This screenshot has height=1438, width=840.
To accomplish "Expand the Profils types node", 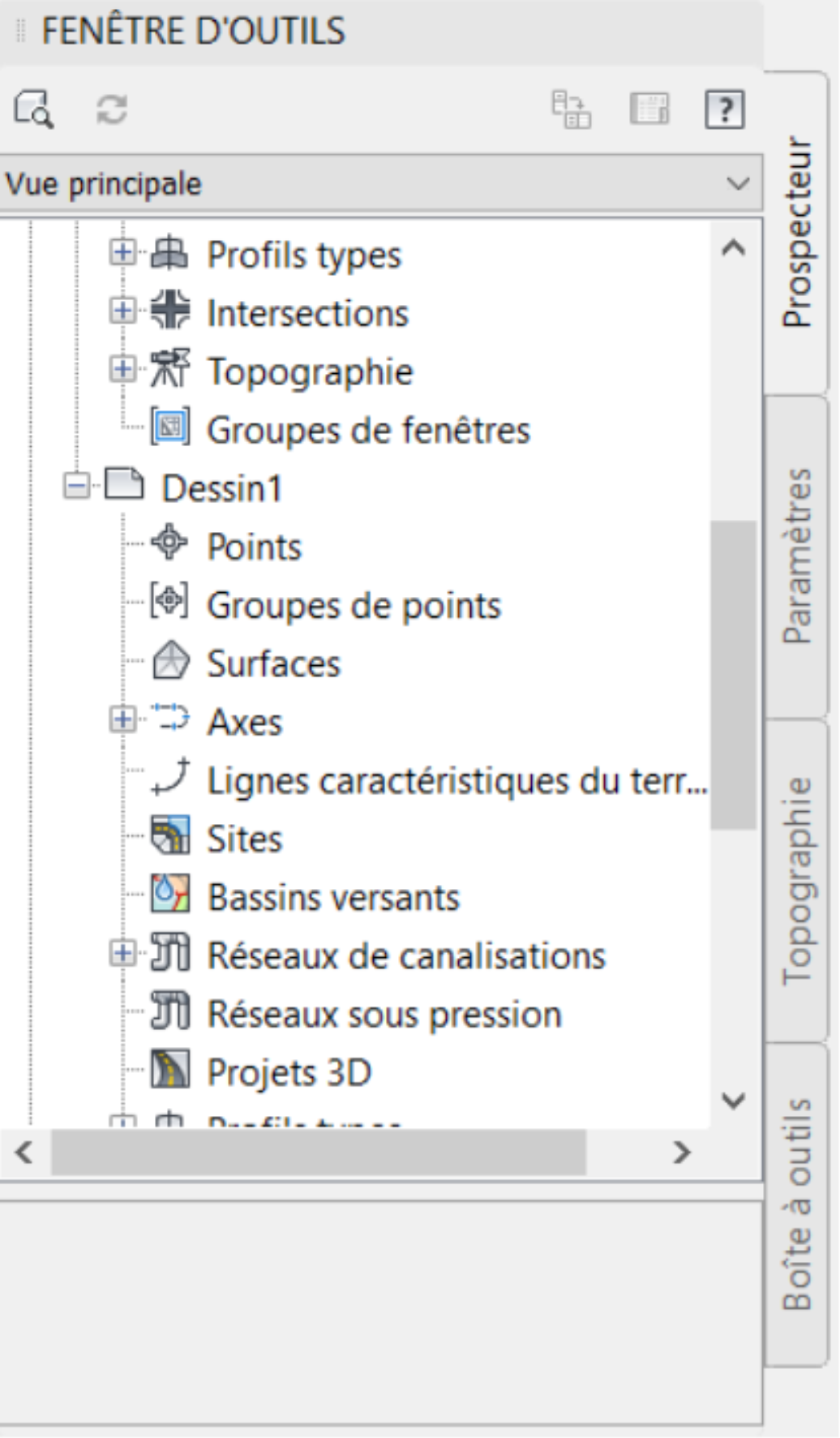I will [x=122, y=252].
